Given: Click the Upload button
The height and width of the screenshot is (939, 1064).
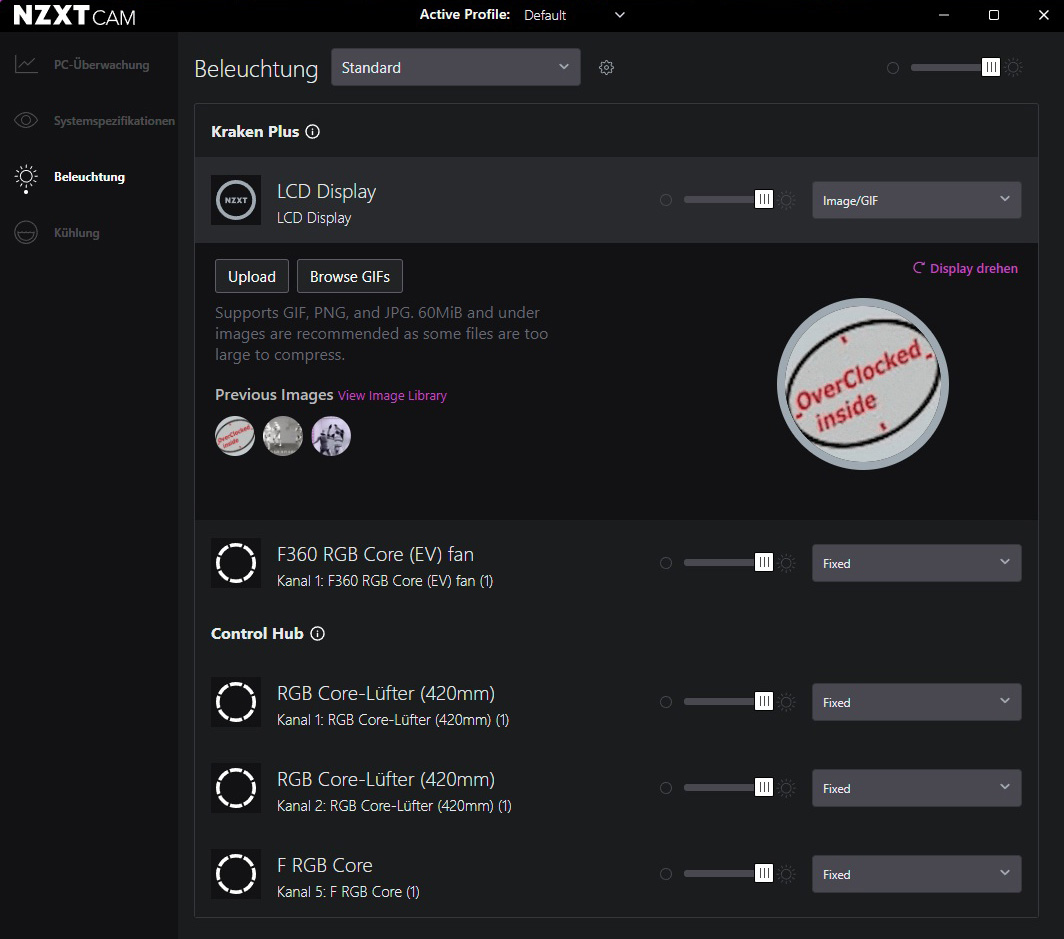Looking at the screenshot, I should [252, 276].
